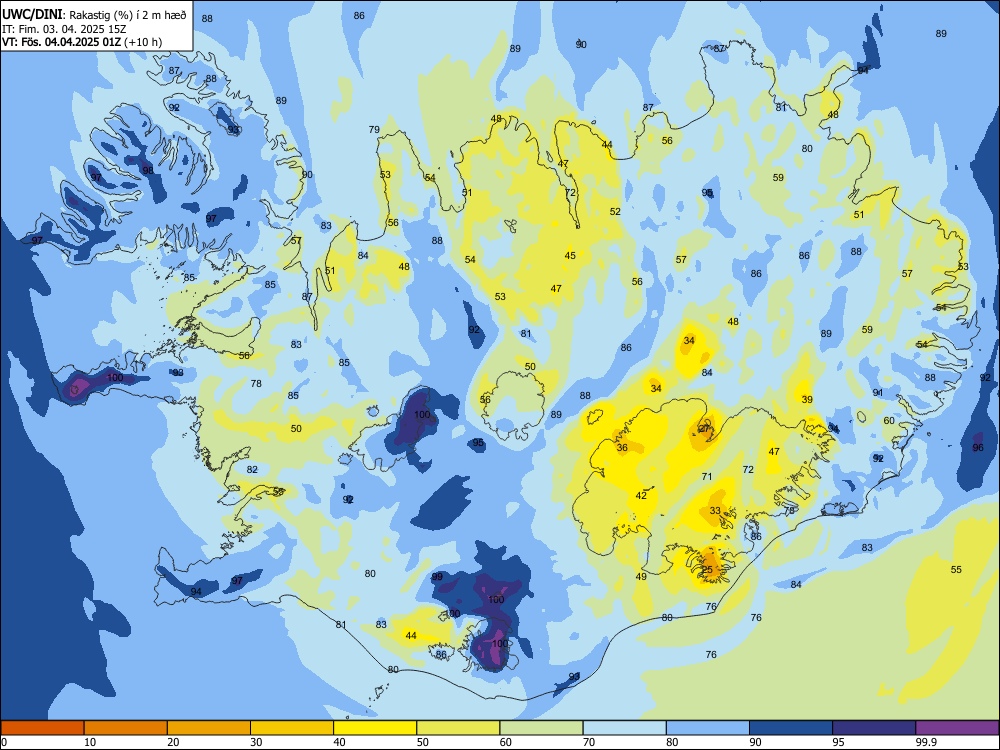Select the 30–40 golden legend swatch

pyautogui.click(x=292, y=728)
